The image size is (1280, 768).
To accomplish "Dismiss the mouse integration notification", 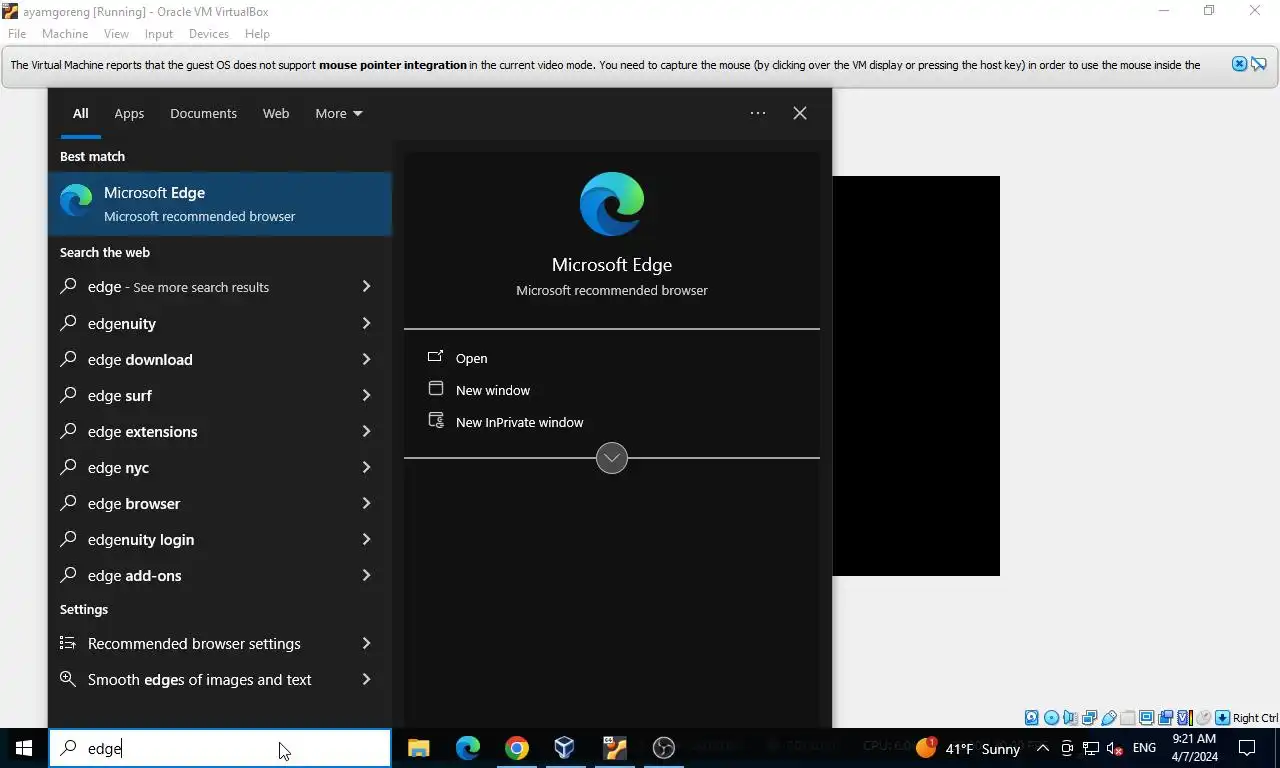I will click(1239, 64).
